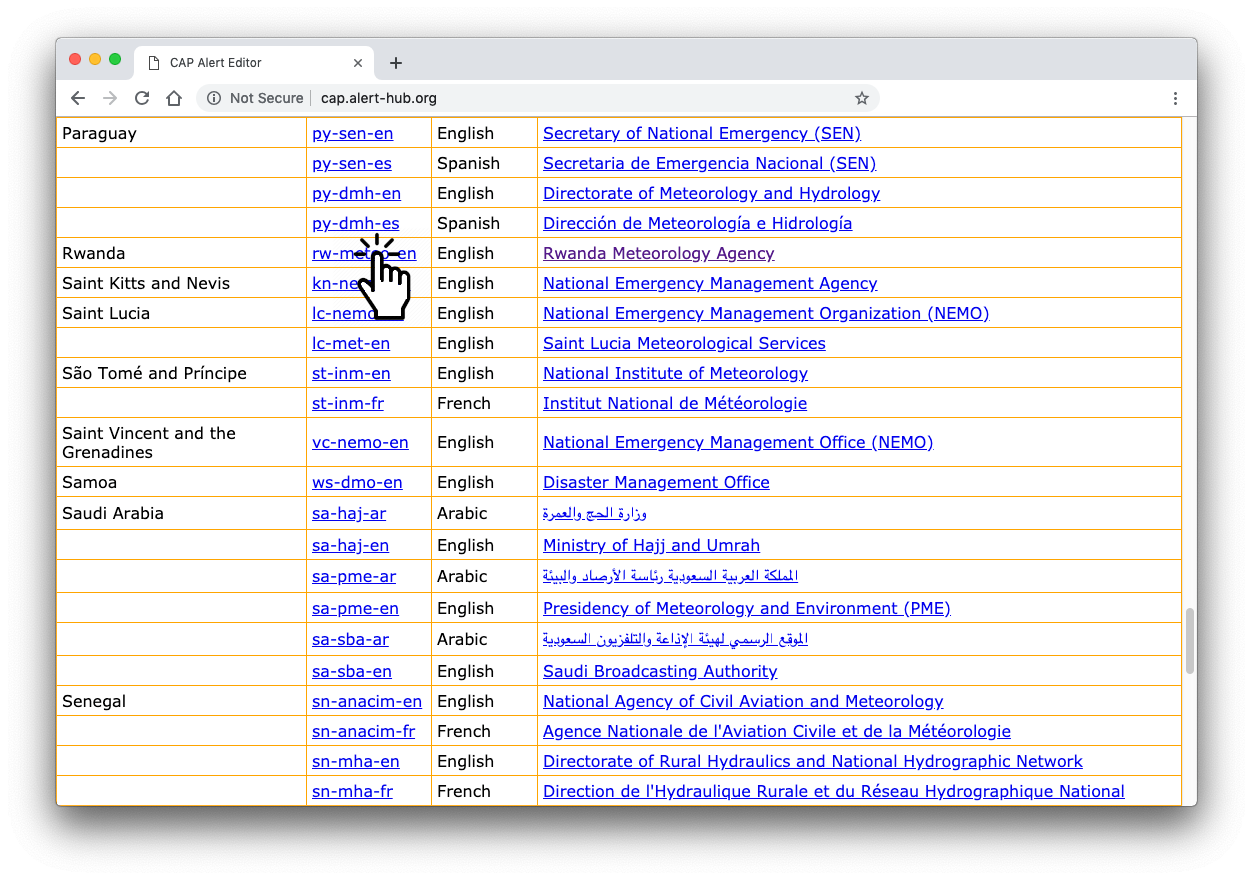Open the sn-anacim-en link
The width and height of the screenshot is (1253, 880).
tap(367, 701)
